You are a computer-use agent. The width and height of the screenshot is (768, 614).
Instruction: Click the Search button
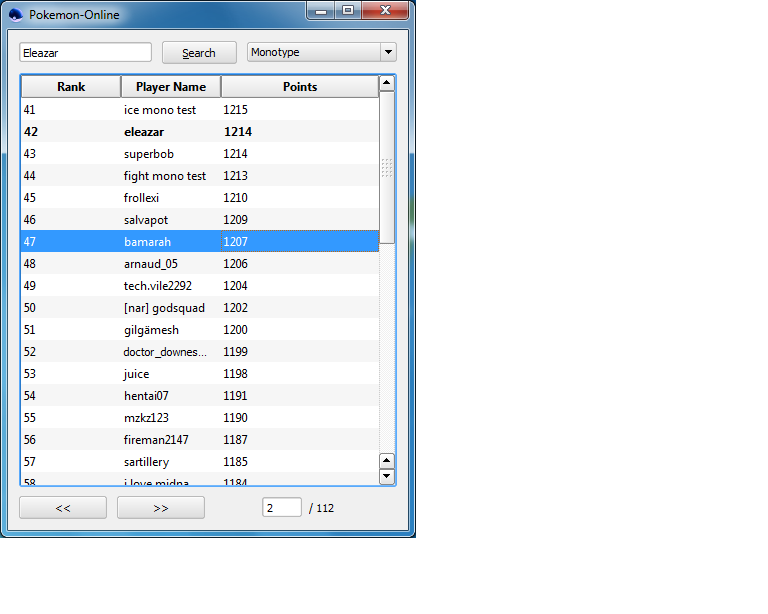pos(199,53)
